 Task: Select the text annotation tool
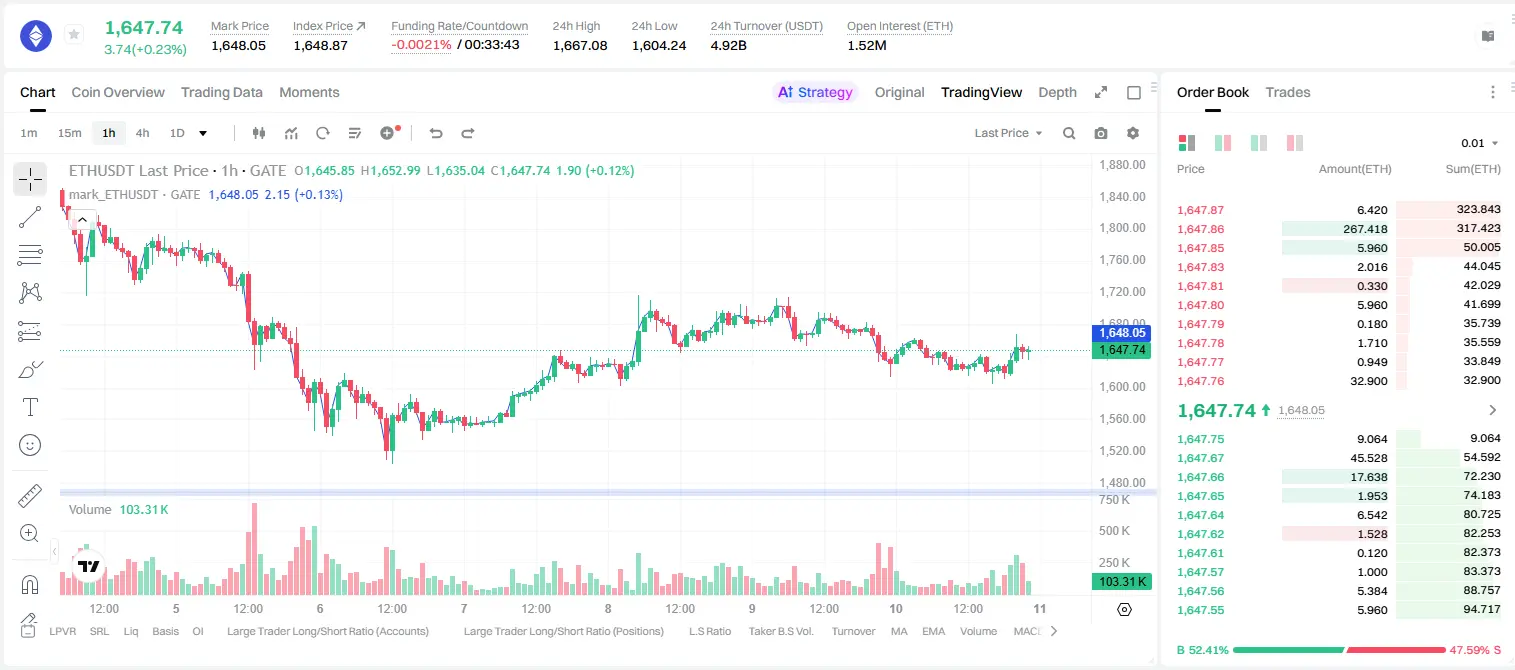(30, 407)
